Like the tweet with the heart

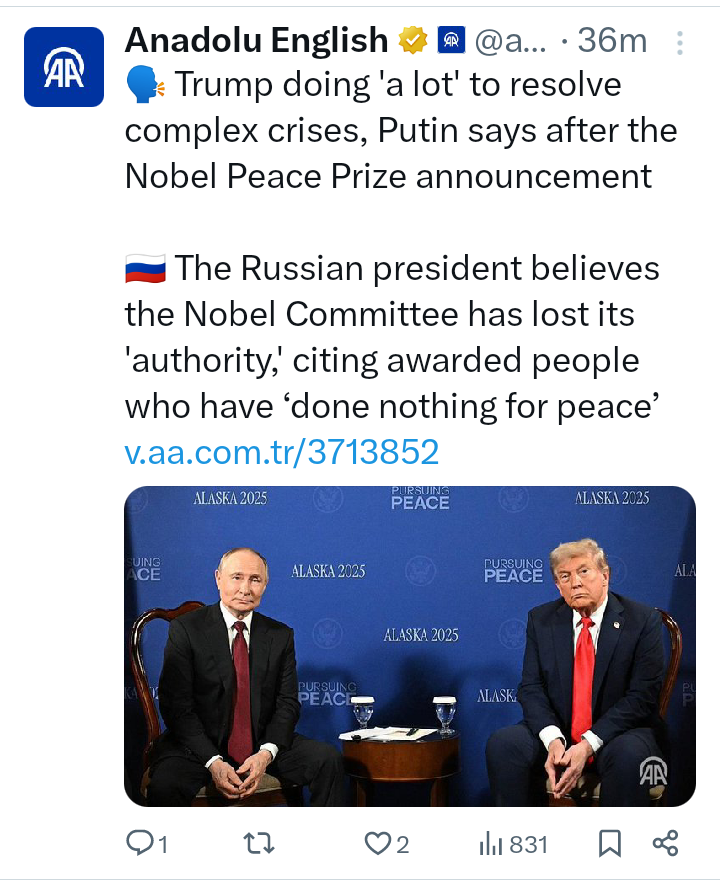tap(376, 844)
